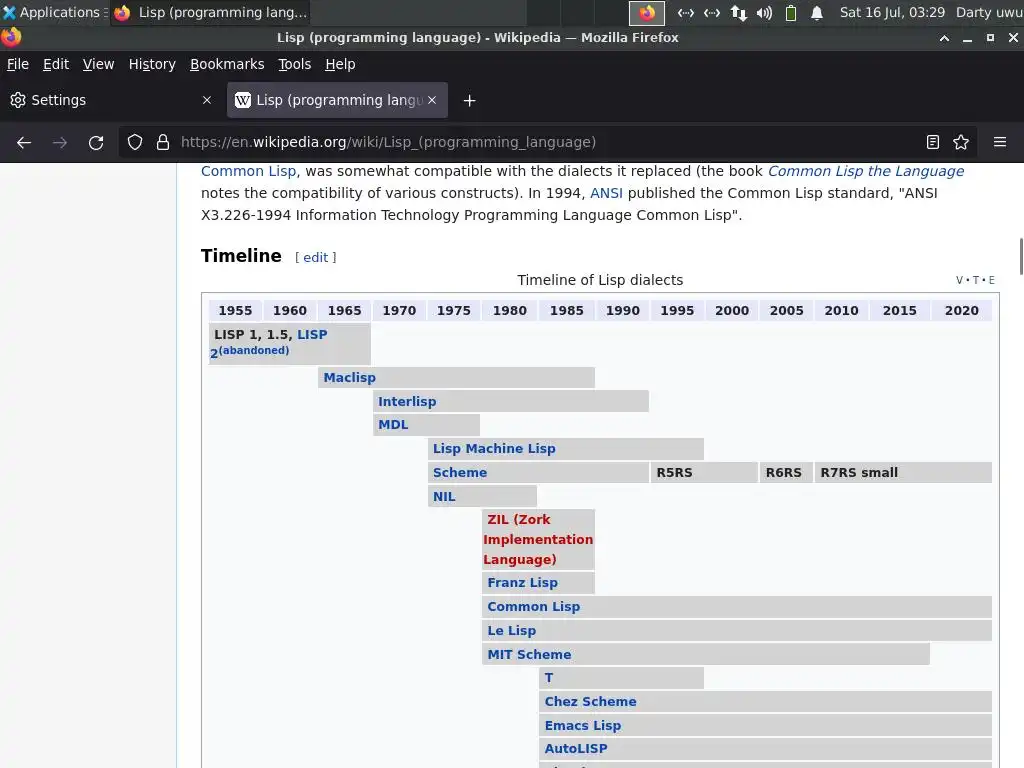
Task: View site security via padlock icon
Action: tap(163, 142)
